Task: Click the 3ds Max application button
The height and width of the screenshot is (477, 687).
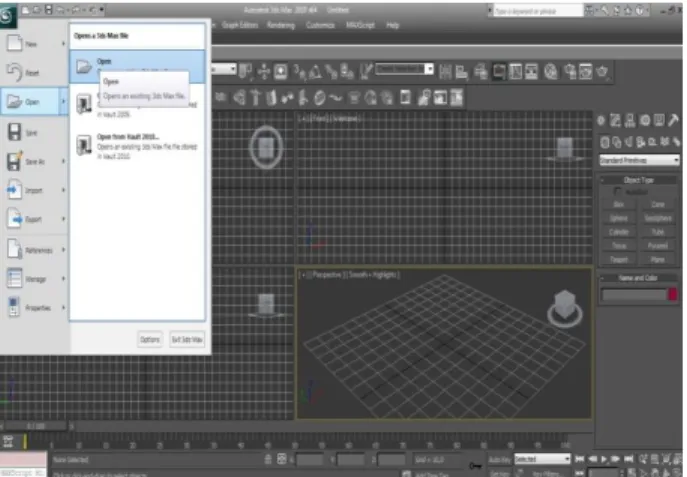Action: tap(7, 17)
